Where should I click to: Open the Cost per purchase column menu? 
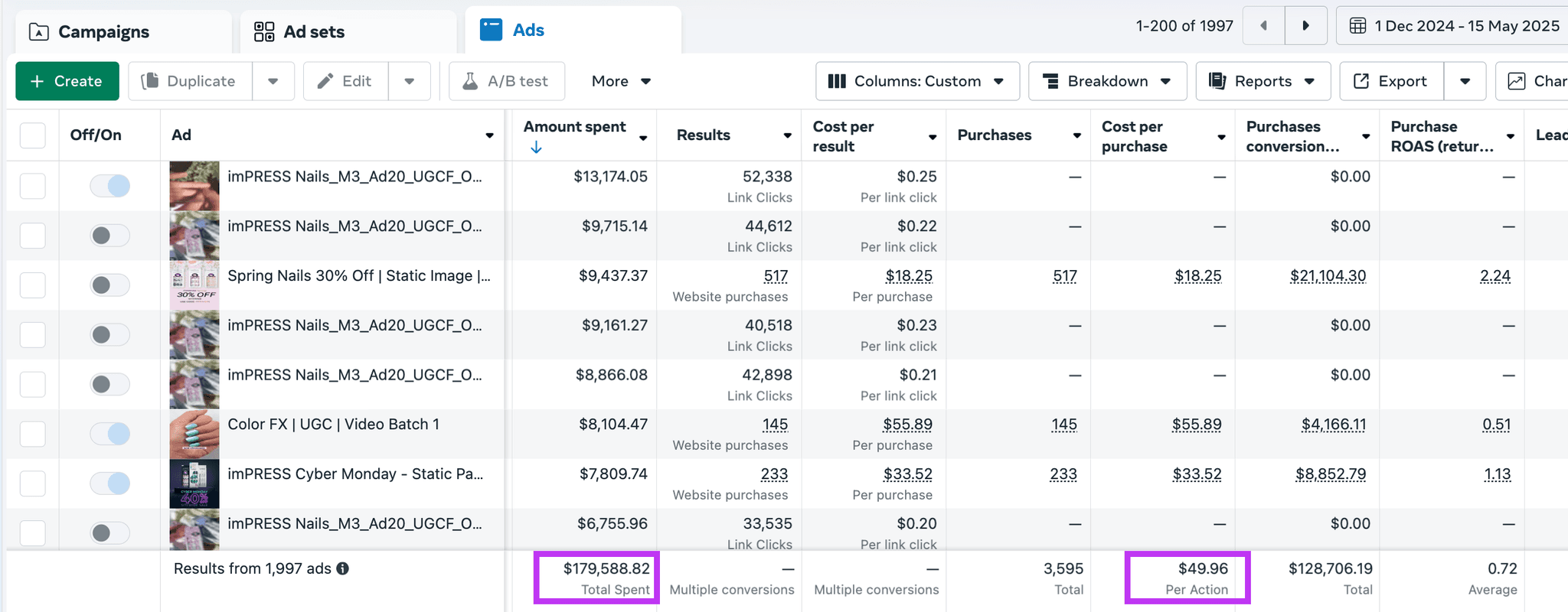pyautogui.click(x=1221, y=137)
